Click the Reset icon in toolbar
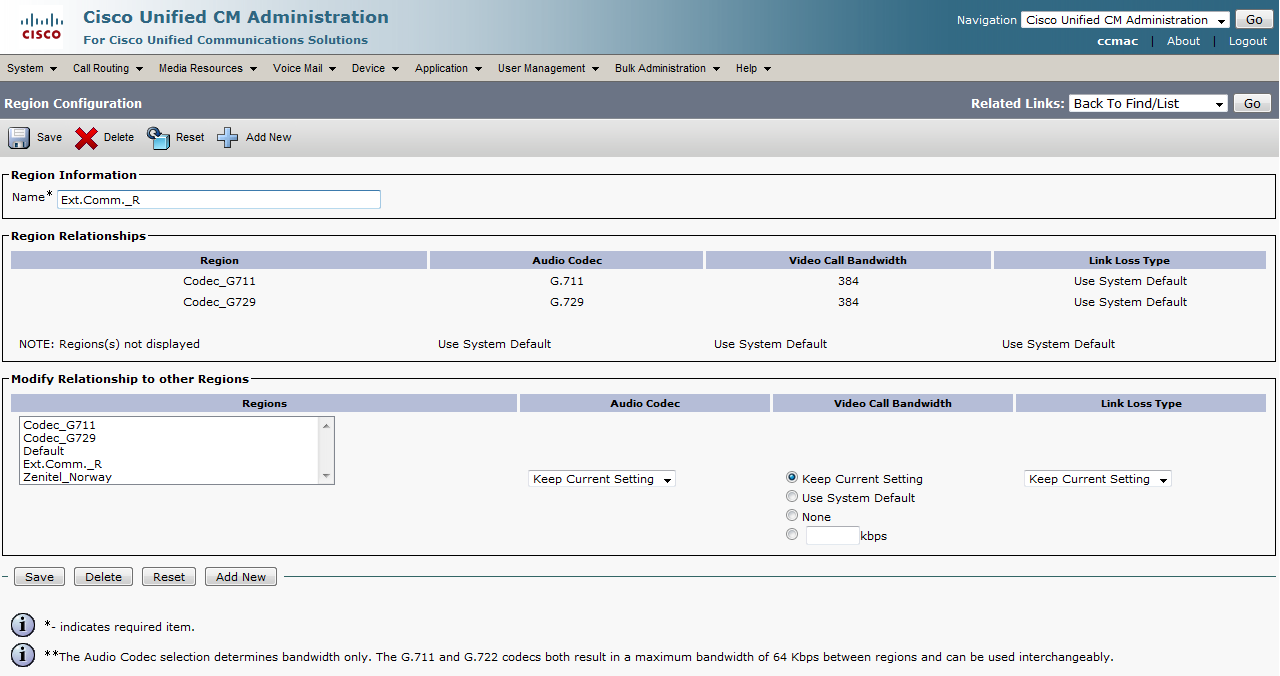 point(158,138)
